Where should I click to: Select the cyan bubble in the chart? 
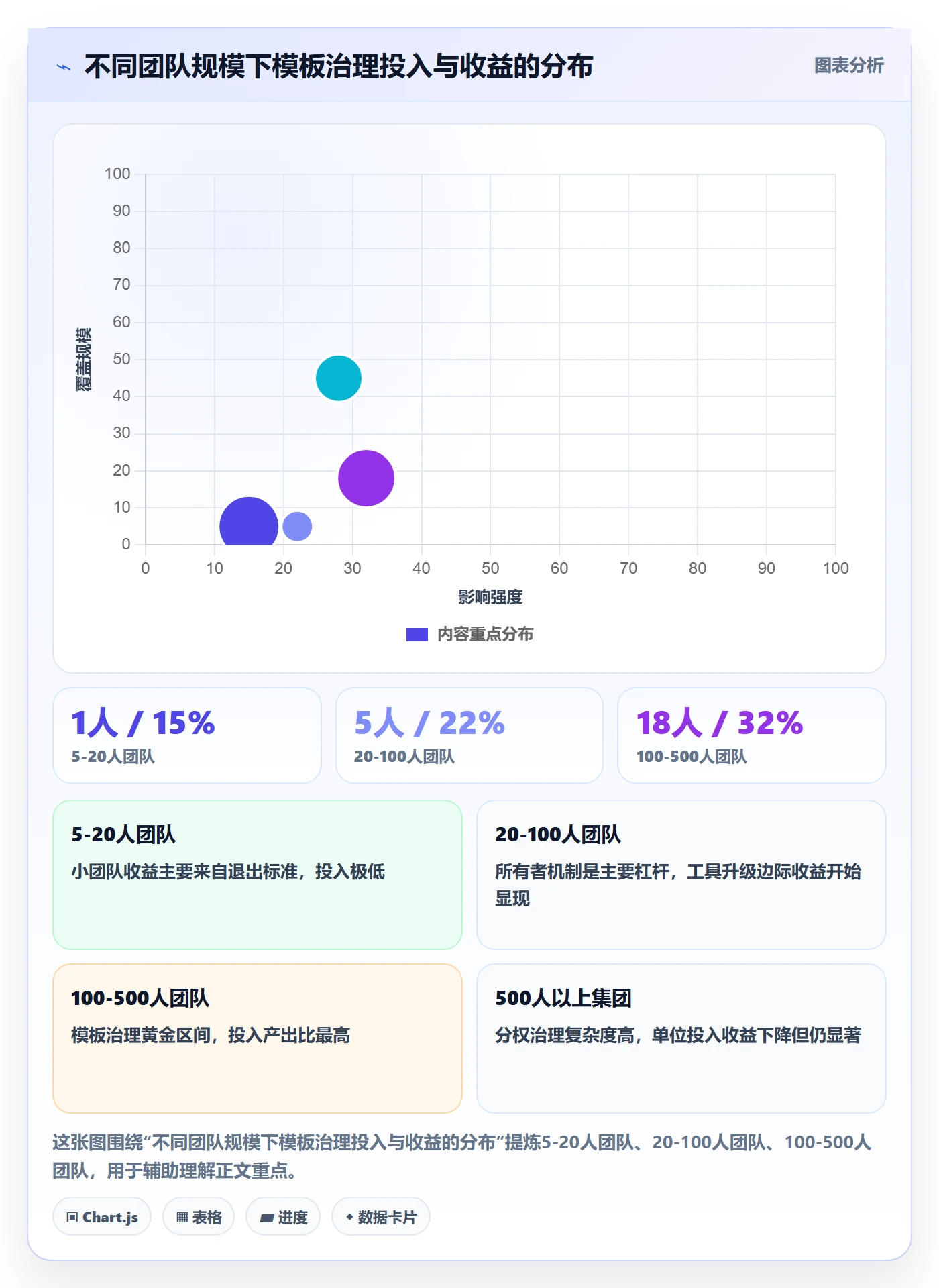click(x=339, y=378)
